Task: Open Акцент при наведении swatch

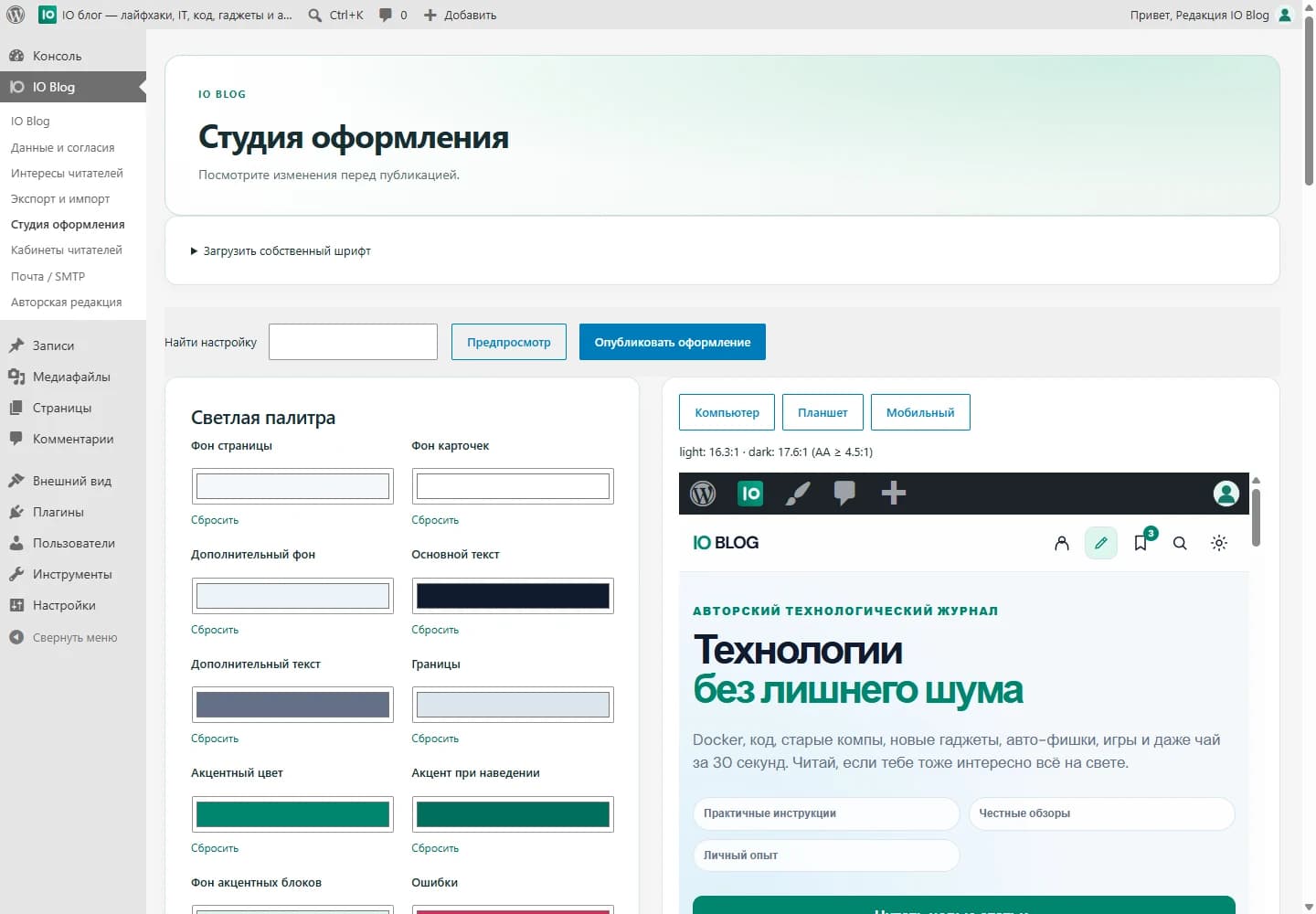Action: click(513, 814)
